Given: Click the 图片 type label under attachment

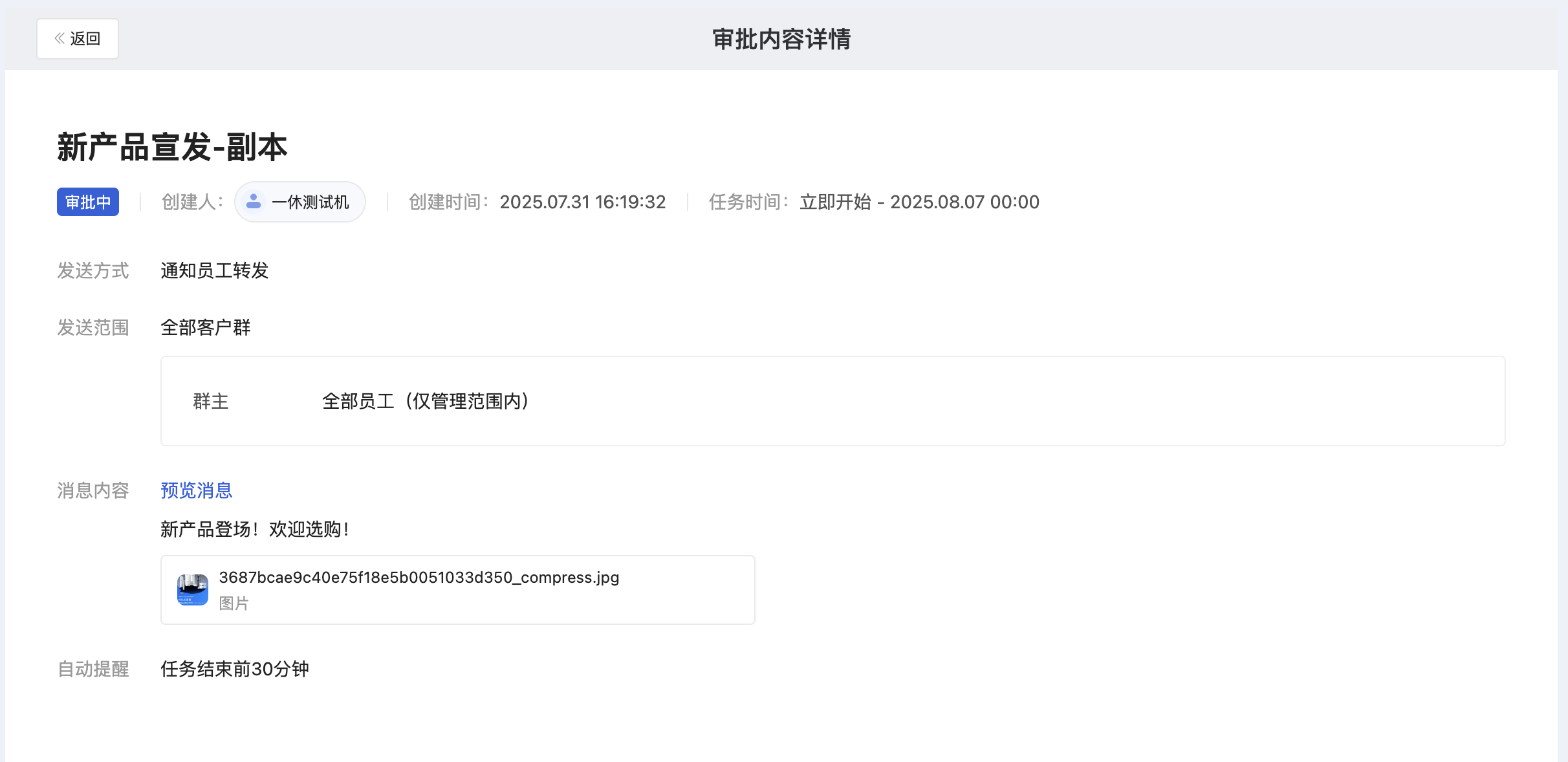Looking at the screenshot, I should pyautogui.click(x=234, y=604).
